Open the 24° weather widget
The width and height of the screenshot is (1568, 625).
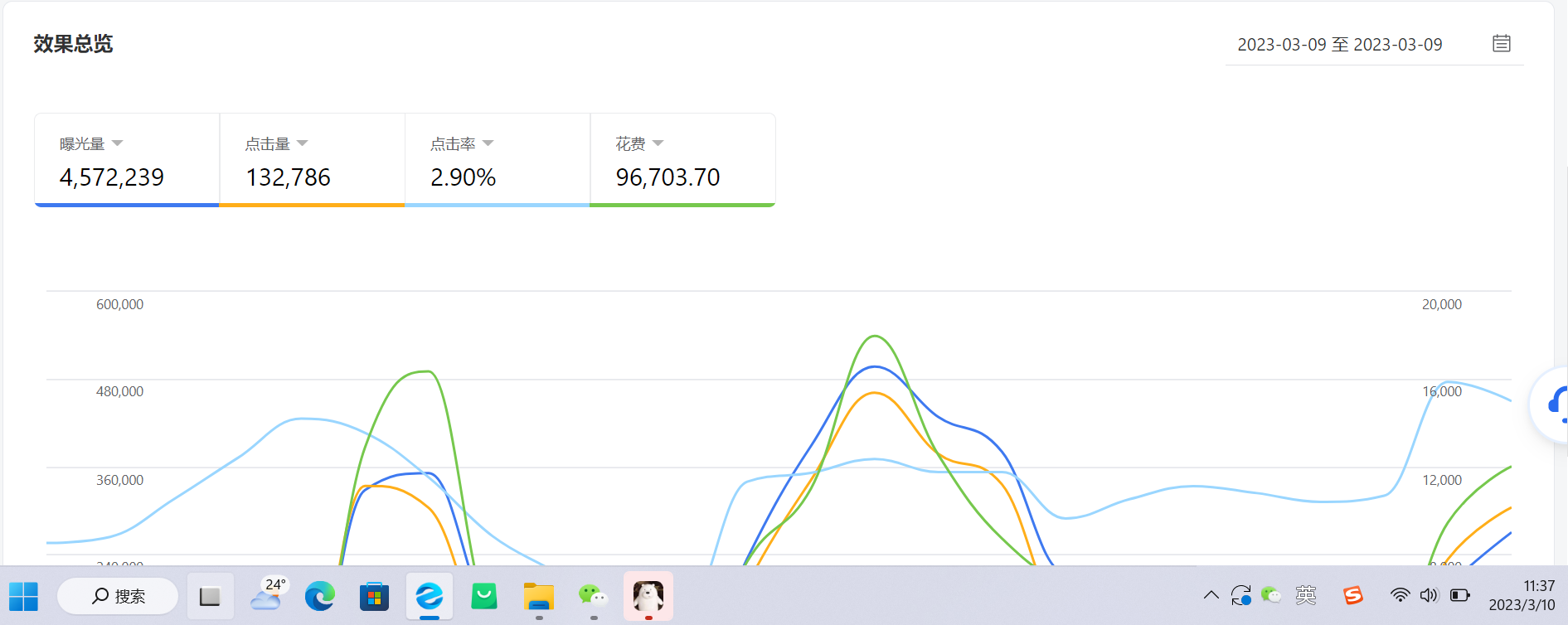(x=267, y=595)
